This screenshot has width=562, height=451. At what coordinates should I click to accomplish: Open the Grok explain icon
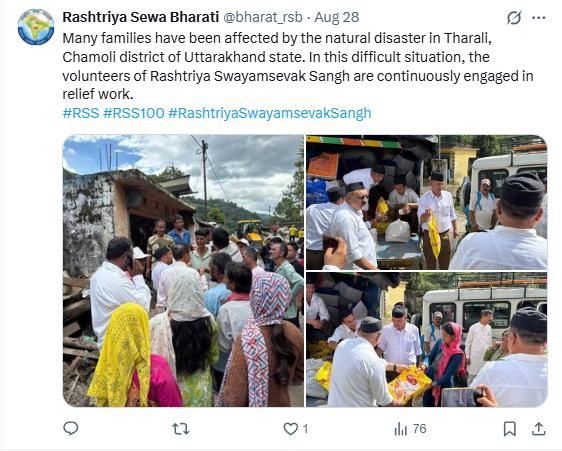(x=514, y=18)
